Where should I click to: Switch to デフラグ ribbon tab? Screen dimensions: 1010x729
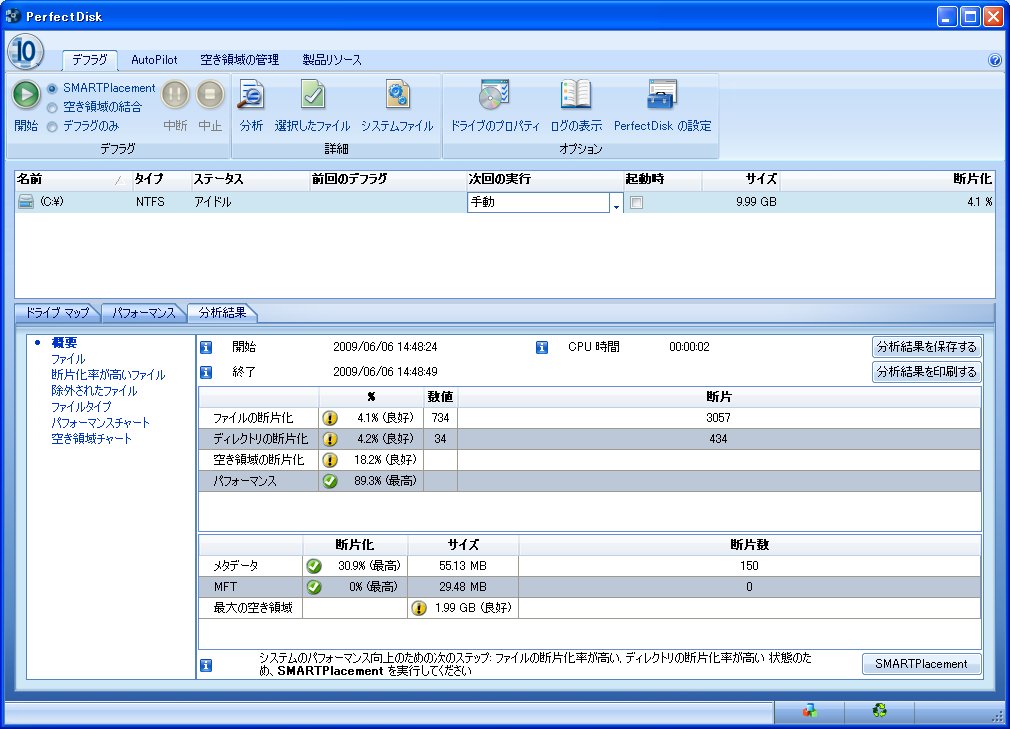click(90, 60)
